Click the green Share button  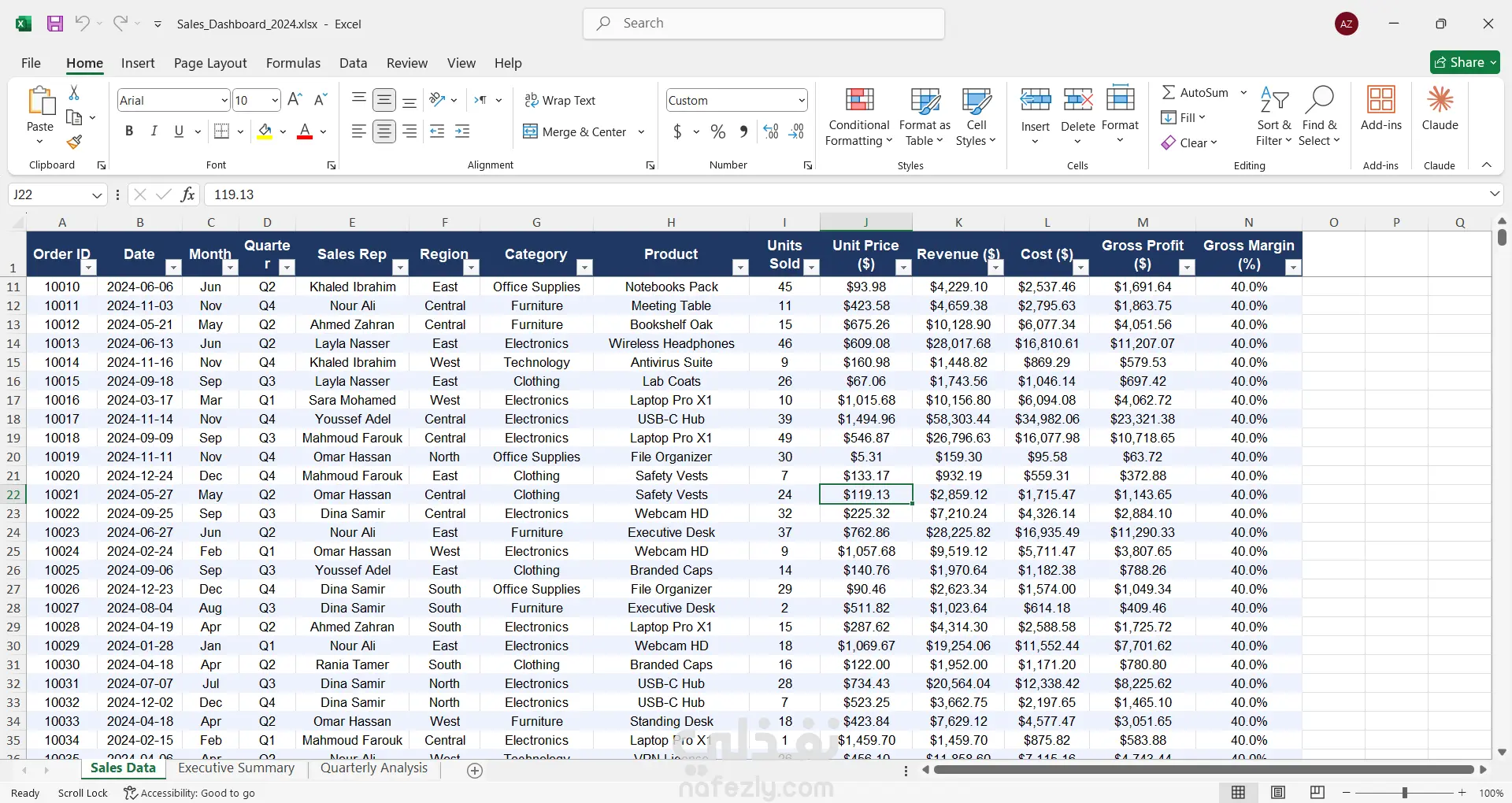pyautogui.click(x=1465, y=62)
